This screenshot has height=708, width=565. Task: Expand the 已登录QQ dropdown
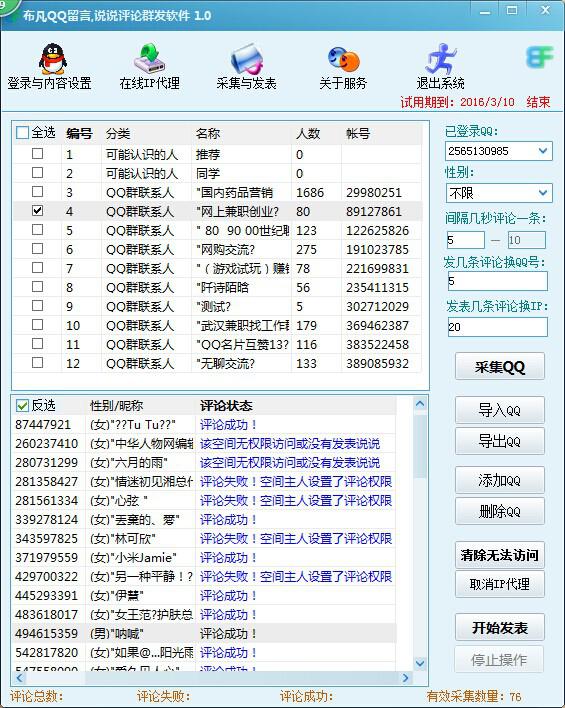543,151
